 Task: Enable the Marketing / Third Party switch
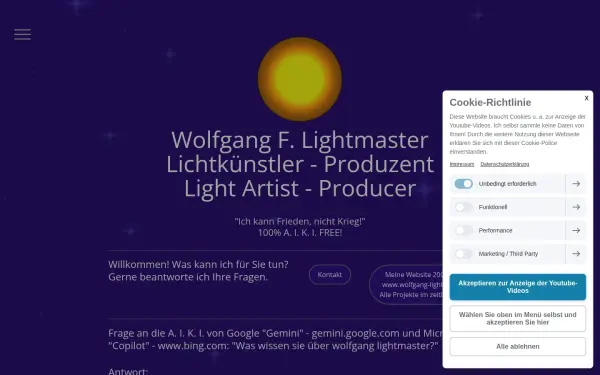coord(463,254)
